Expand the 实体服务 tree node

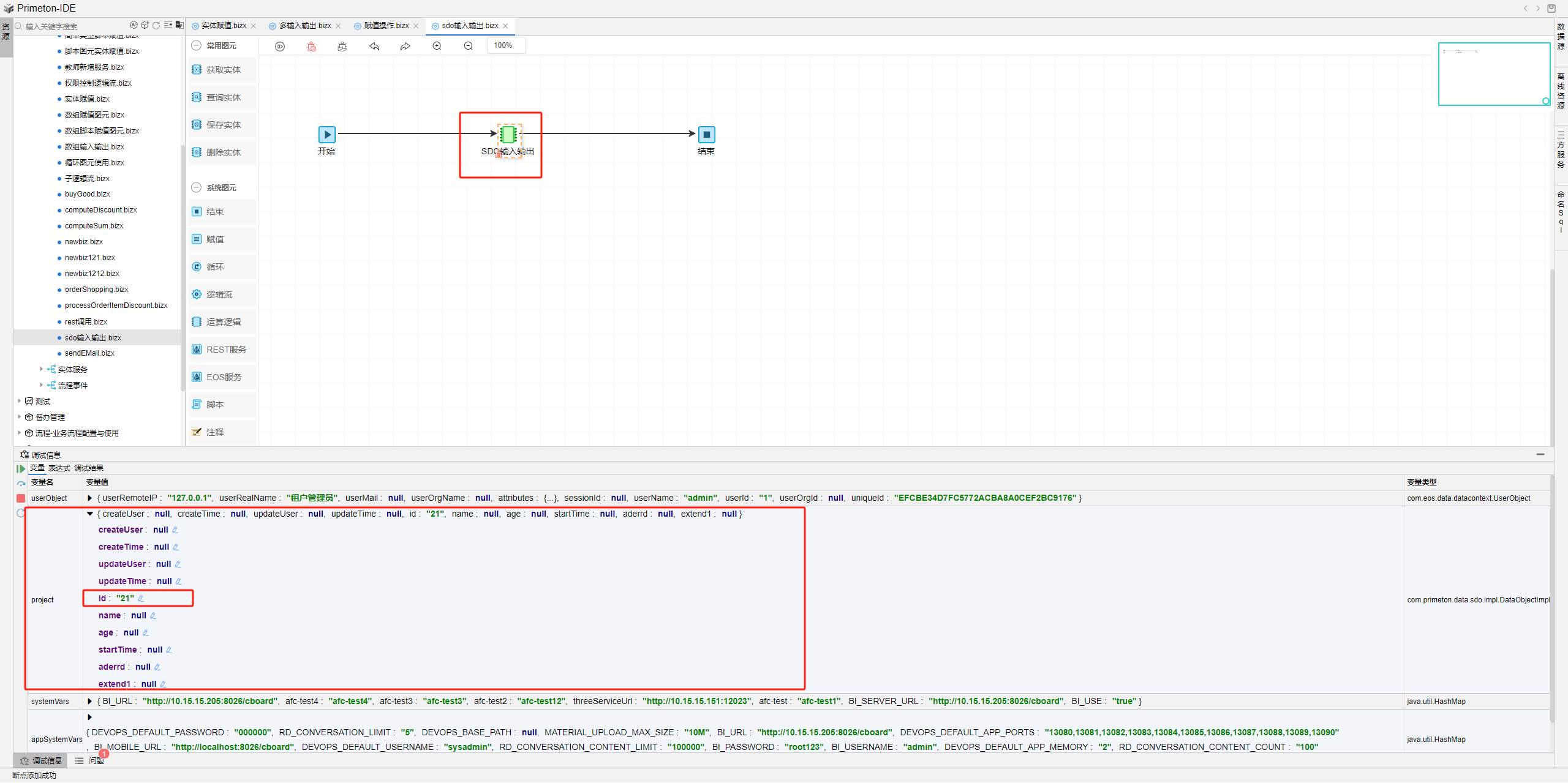click(x=41, y=369)
